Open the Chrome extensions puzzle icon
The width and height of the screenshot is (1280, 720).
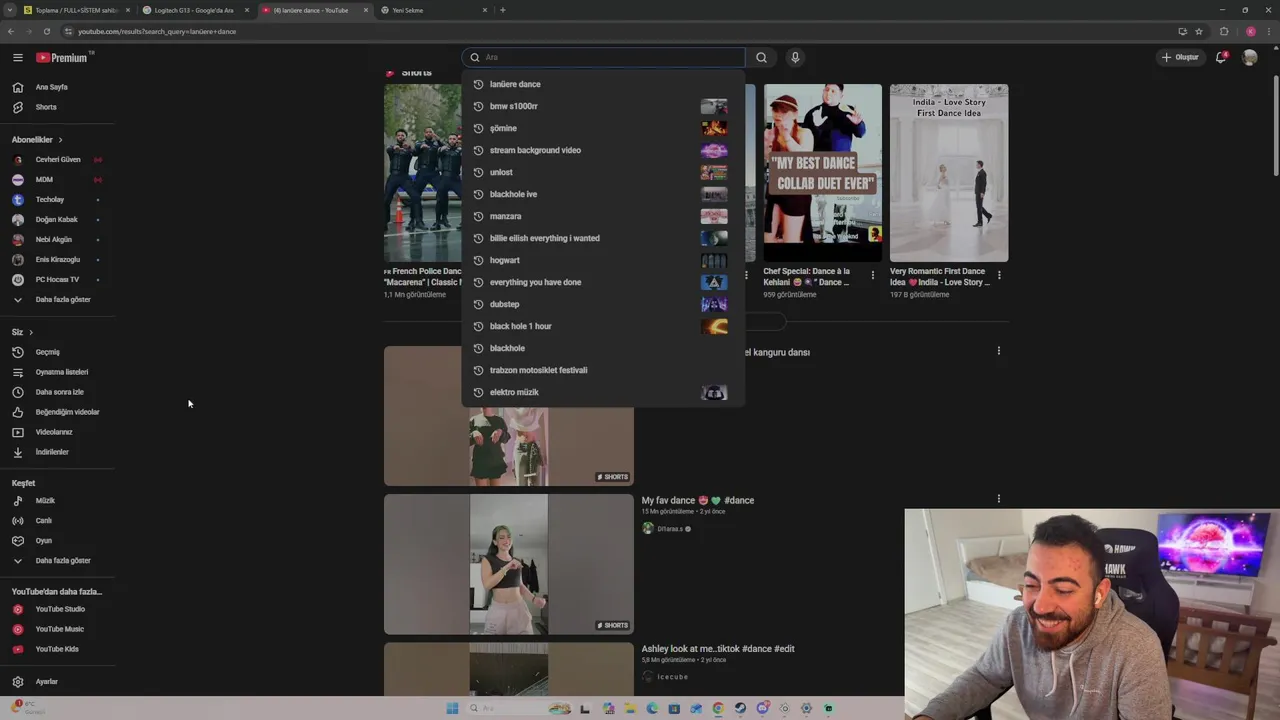coord(1224,31)
